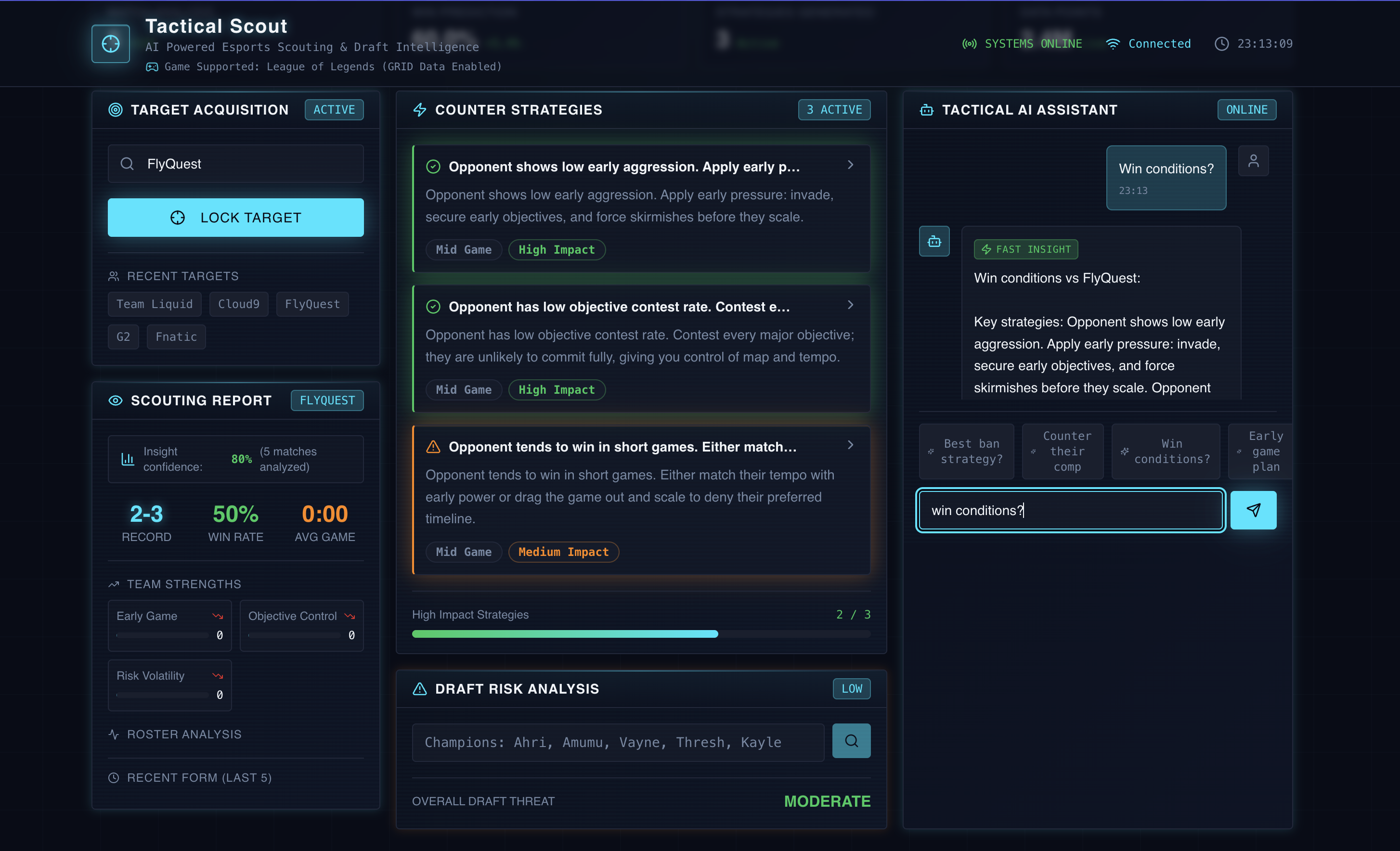Click the Tactical Scout crosshair logo

click(110, 44)
